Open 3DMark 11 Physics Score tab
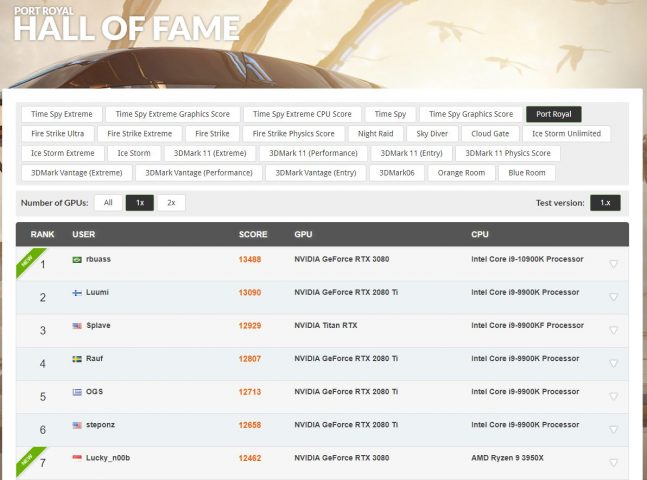Image resolution: width=647 pixels, height=480 pixels. coord(508,153)
